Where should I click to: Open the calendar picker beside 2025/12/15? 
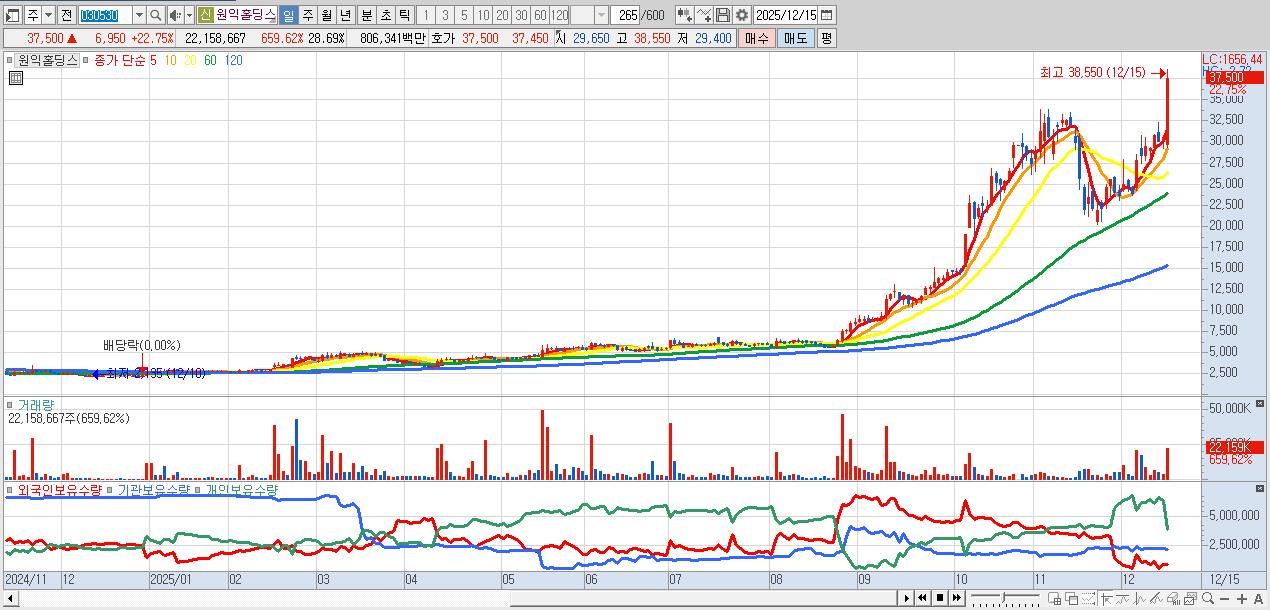click(827, 15)
